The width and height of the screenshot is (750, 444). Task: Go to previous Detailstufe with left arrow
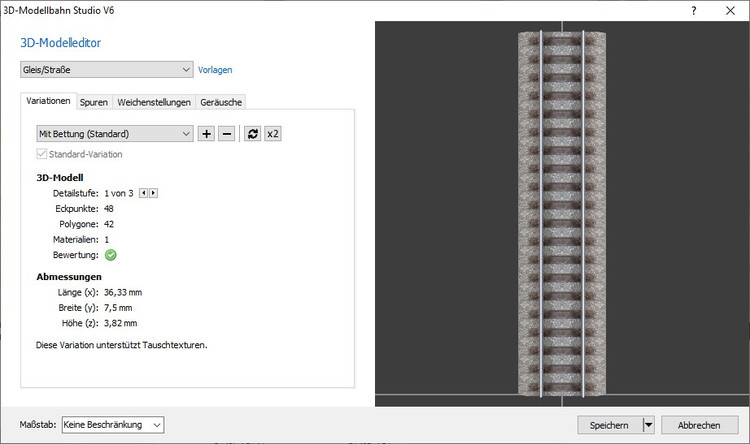pyautogui.click(x=143, y=193)
